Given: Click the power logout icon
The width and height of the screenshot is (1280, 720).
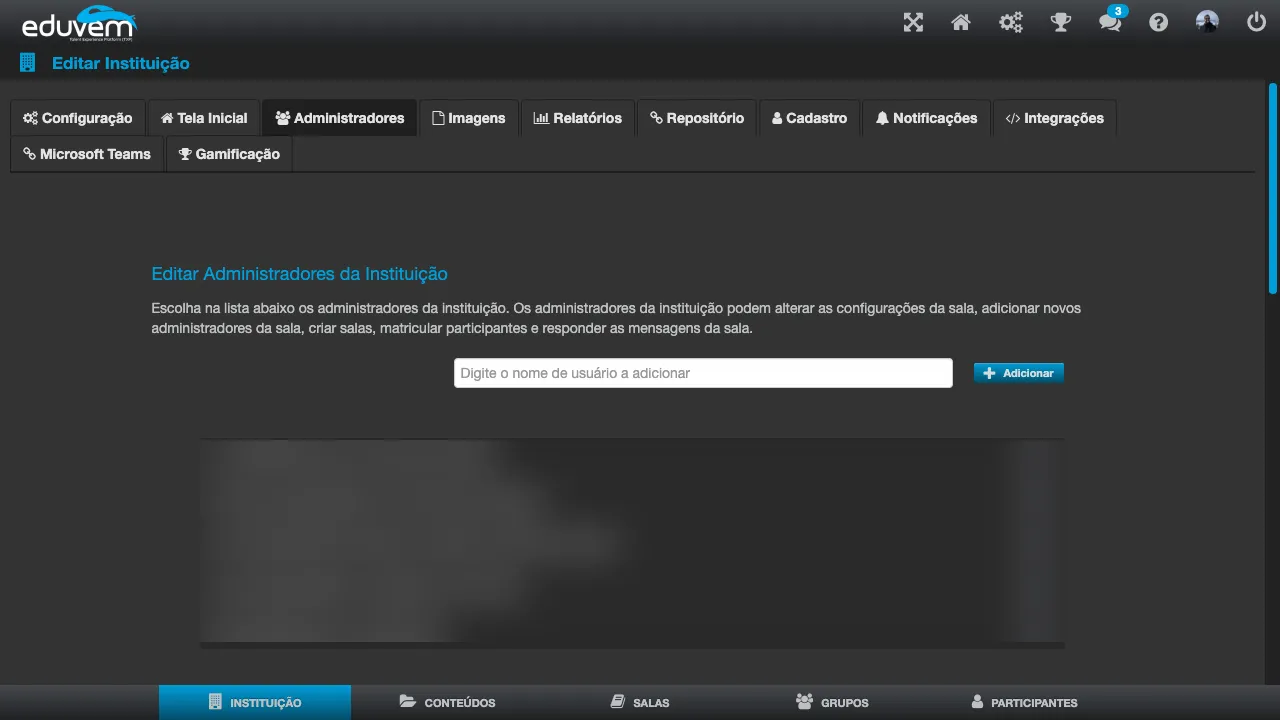Looking at the screenshot, I should click(1257, 22).
